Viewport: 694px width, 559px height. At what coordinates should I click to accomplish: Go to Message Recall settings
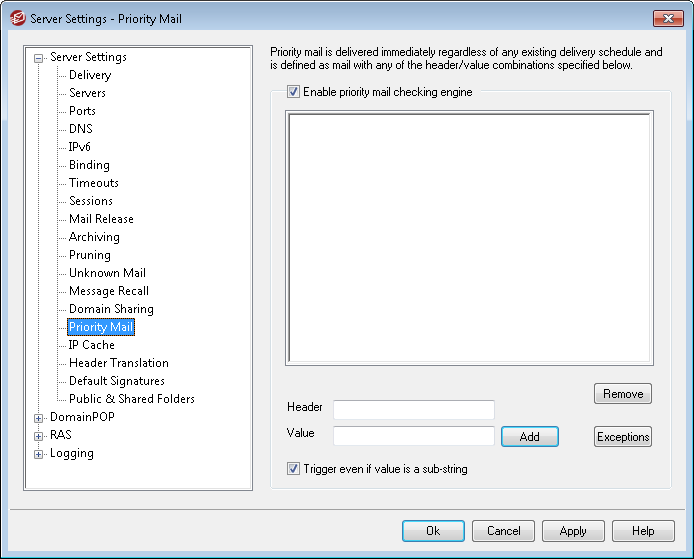point(108,291)
